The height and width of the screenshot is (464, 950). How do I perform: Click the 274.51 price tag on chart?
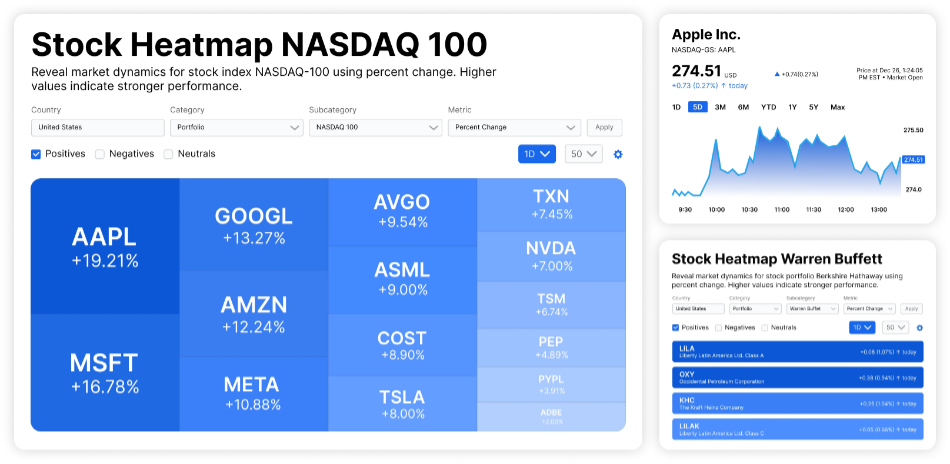pyautogui.click(x=912, y=160)
